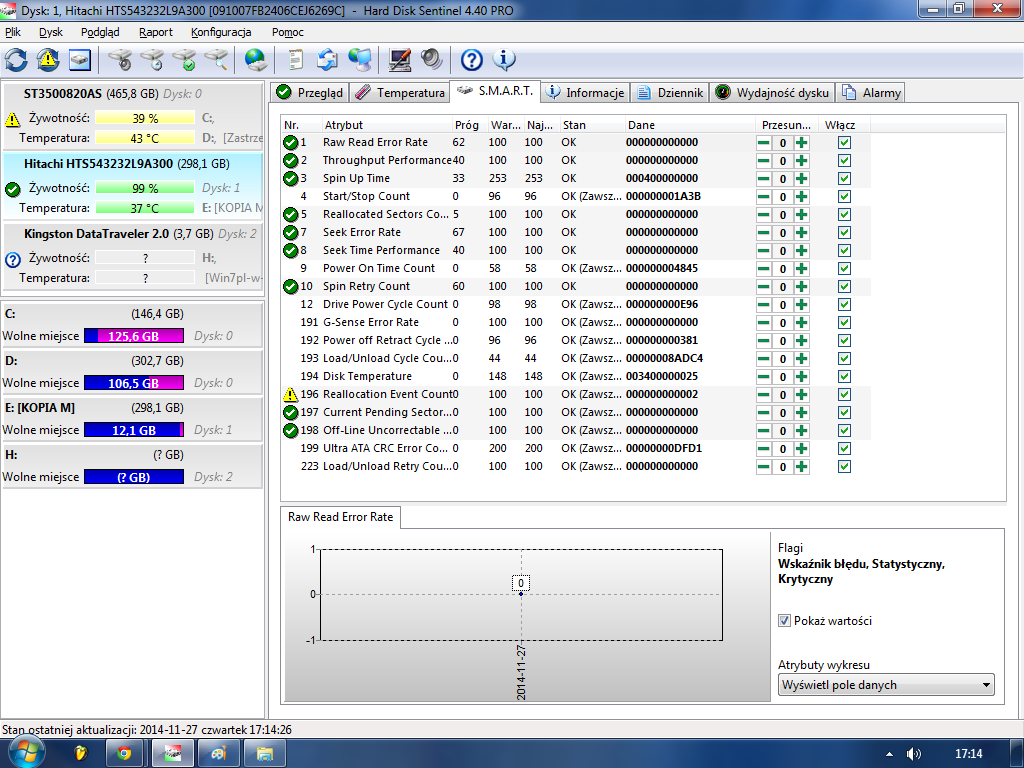1024x768 pixels.
Task: Open the Dysk menu
Action: coord(51,32)
